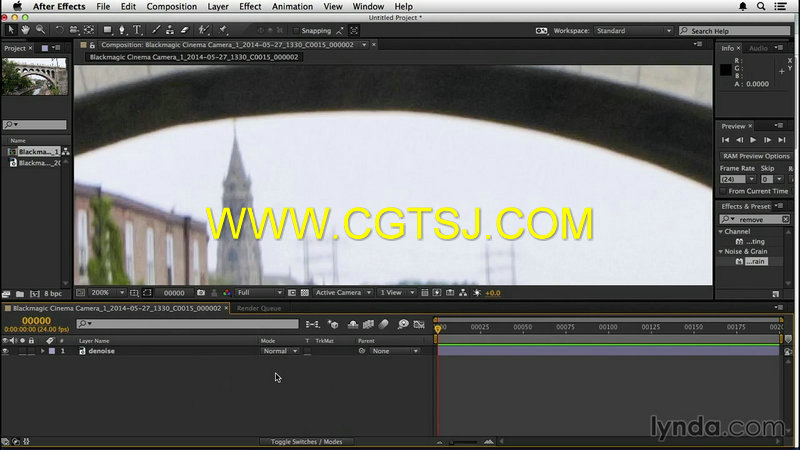Viewport: 800px width, 450px height.
Task: Switch to the Audio panel tab
Action: 758,48
